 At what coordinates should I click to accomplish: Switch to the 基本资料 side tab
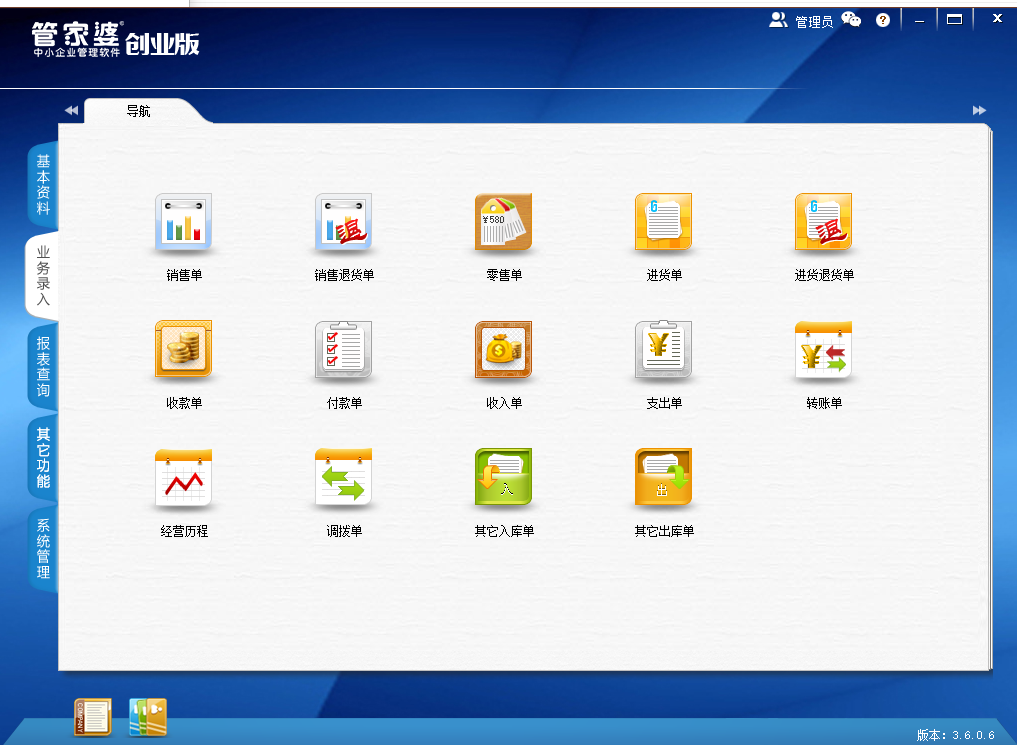click(43, 185)
